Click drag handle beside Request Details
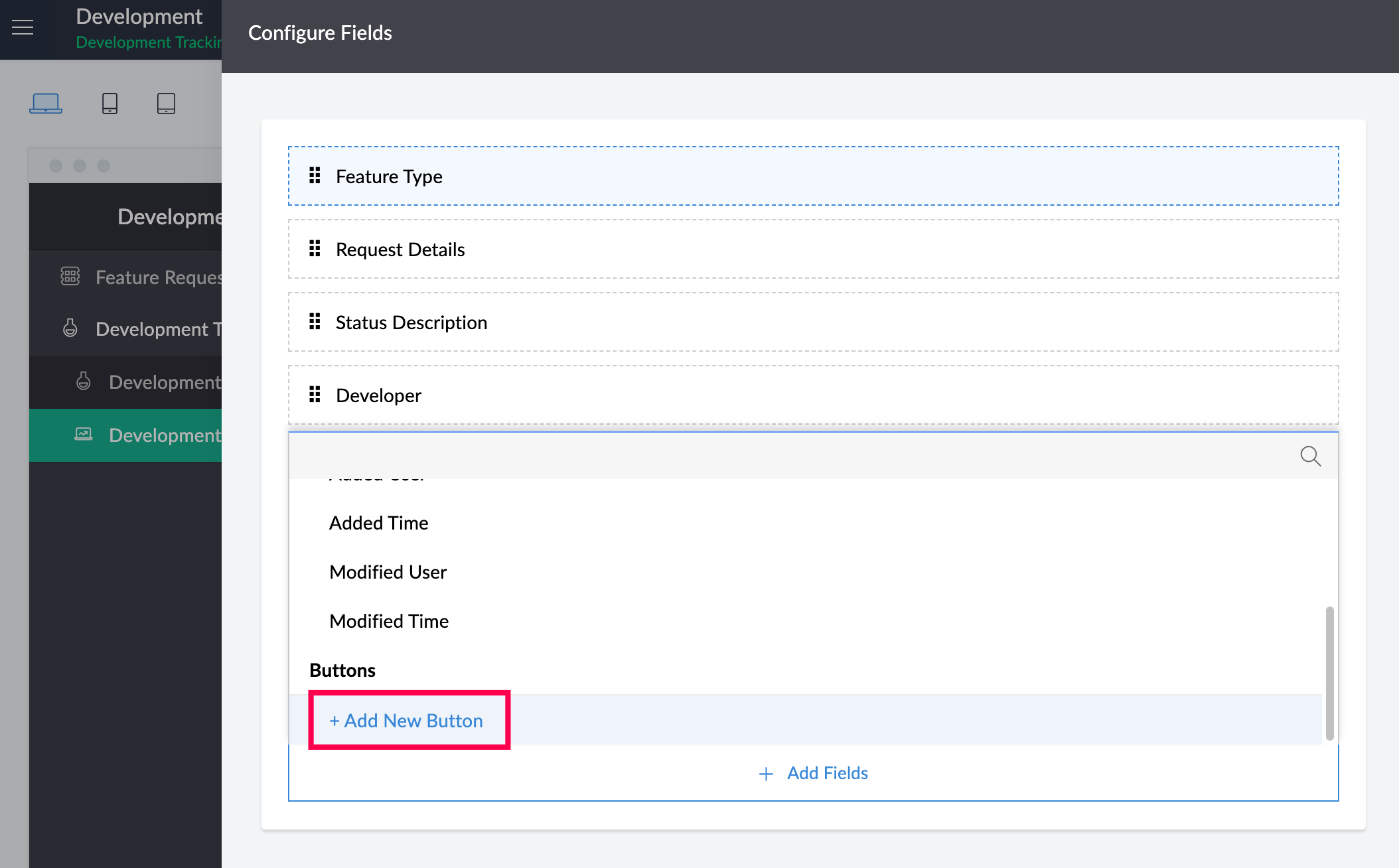 tap(315, 249)
